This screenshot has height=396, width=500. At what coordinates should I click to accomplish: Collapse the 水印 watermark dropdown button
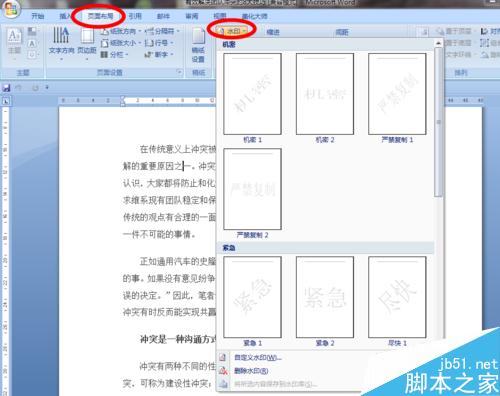coord(233,31)
